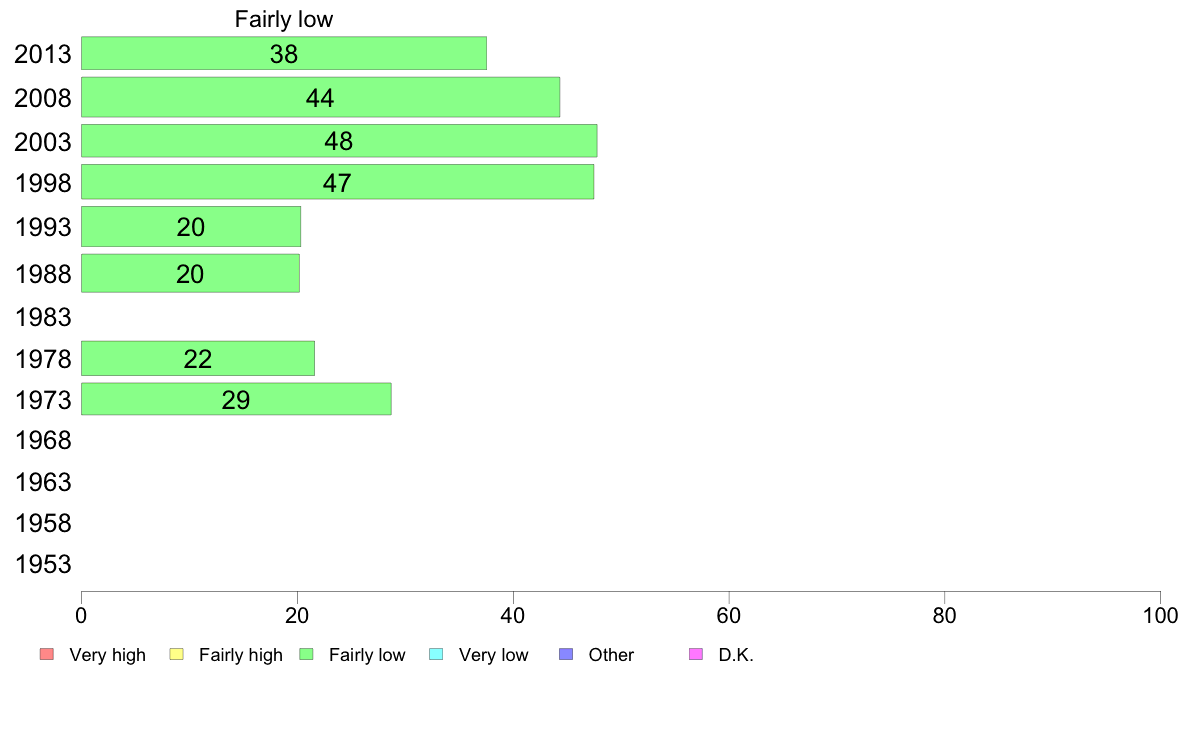Click the green Fairly low legend swatch
1188x736 pixels.
coord(307,655)
